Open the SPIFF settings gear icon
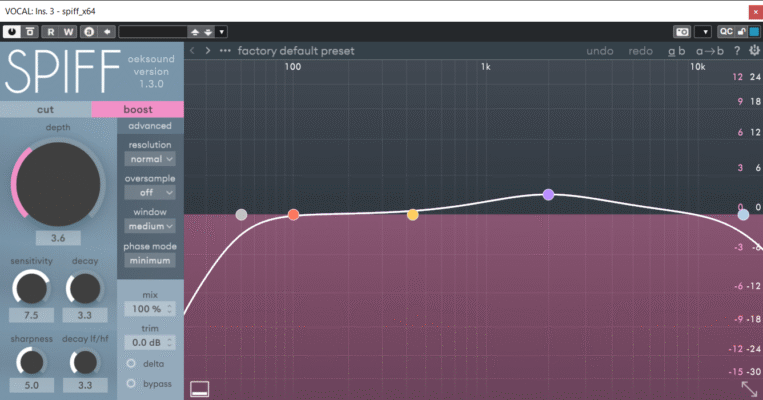Image resolution: width=763 pixels, height=400 pixels. point(753,51)
